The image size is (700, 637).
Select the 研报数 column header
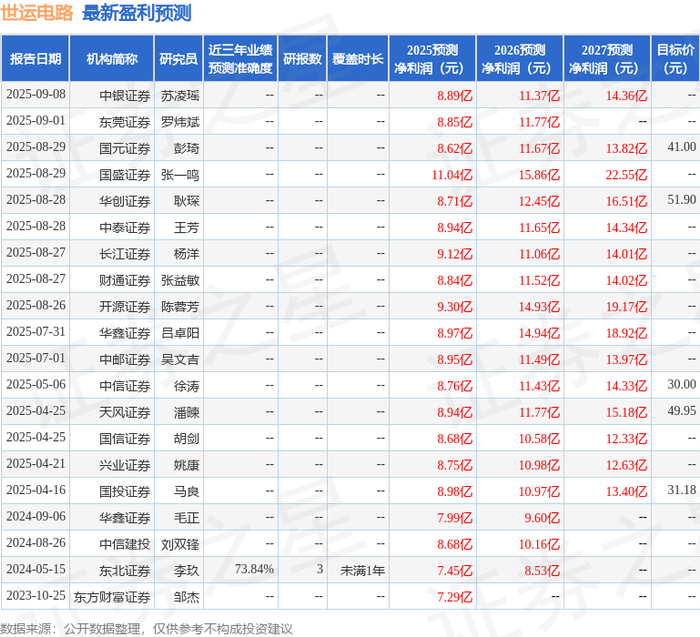tap(302, 59)
